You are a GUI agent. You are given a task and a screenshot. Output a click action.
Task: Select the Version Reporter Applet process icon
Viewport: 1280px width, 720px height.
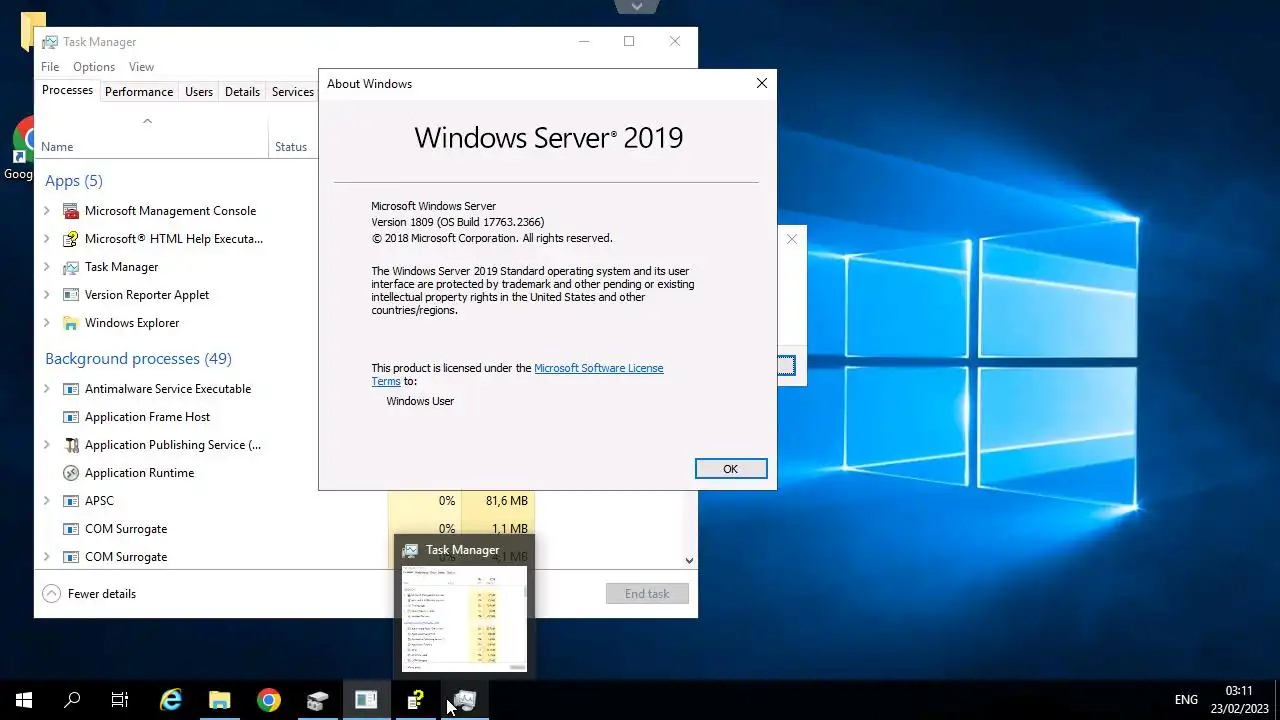tap(71, 295)
